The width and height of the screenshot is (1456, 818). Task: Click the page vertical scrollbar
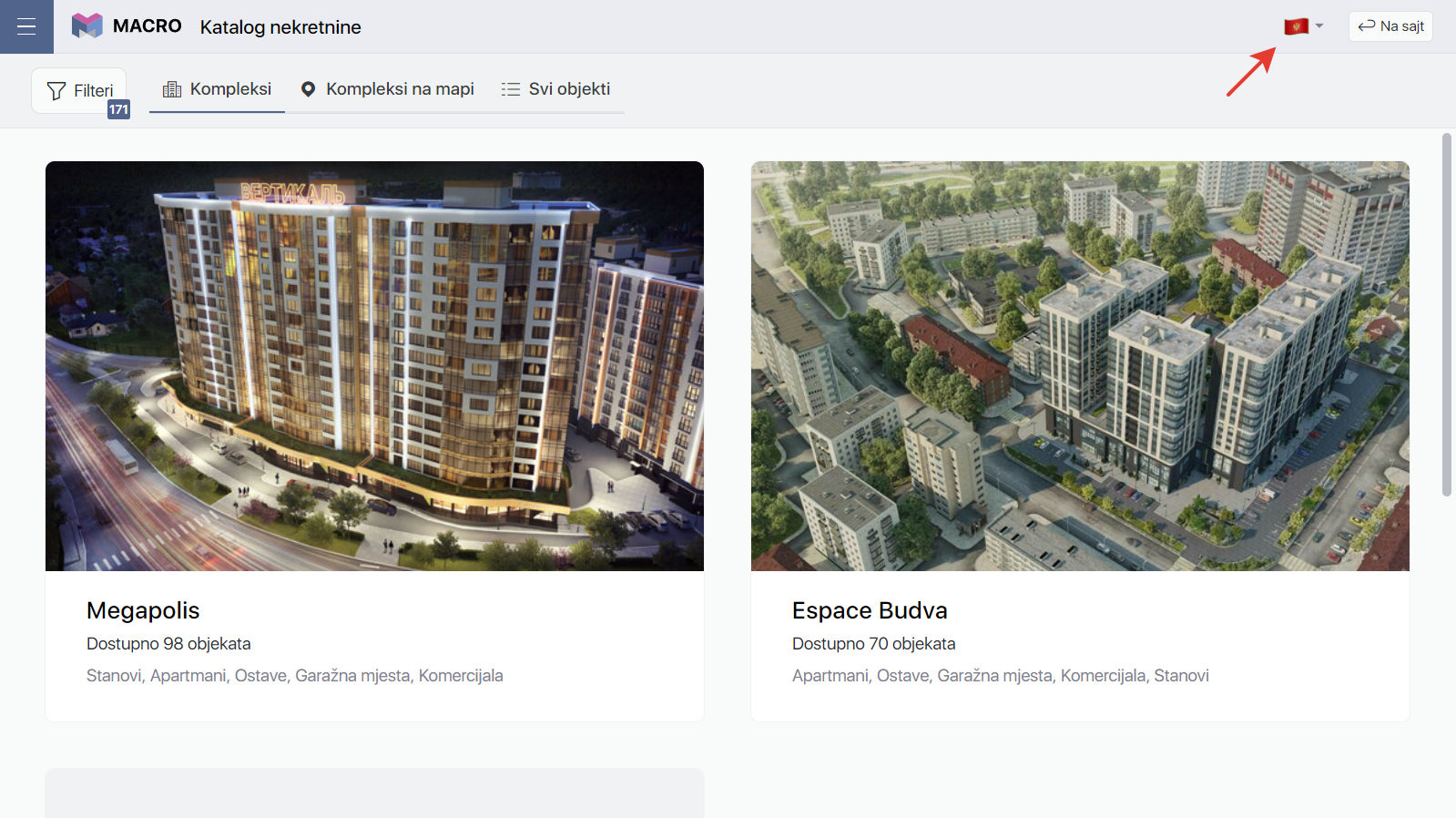coord(1446,314)
